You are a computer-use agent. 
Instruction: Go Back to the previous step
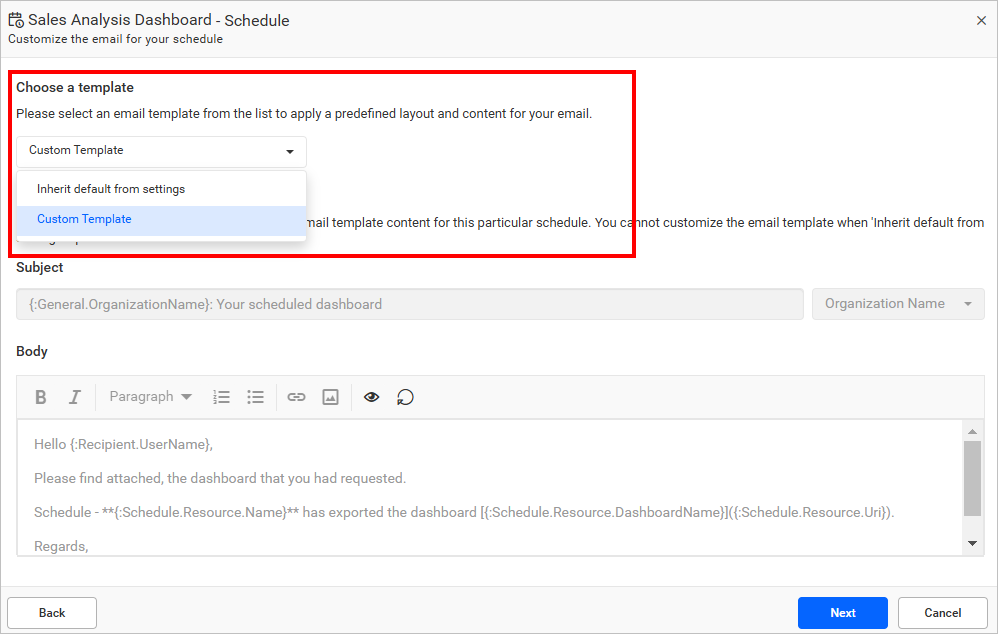point(52,613)
